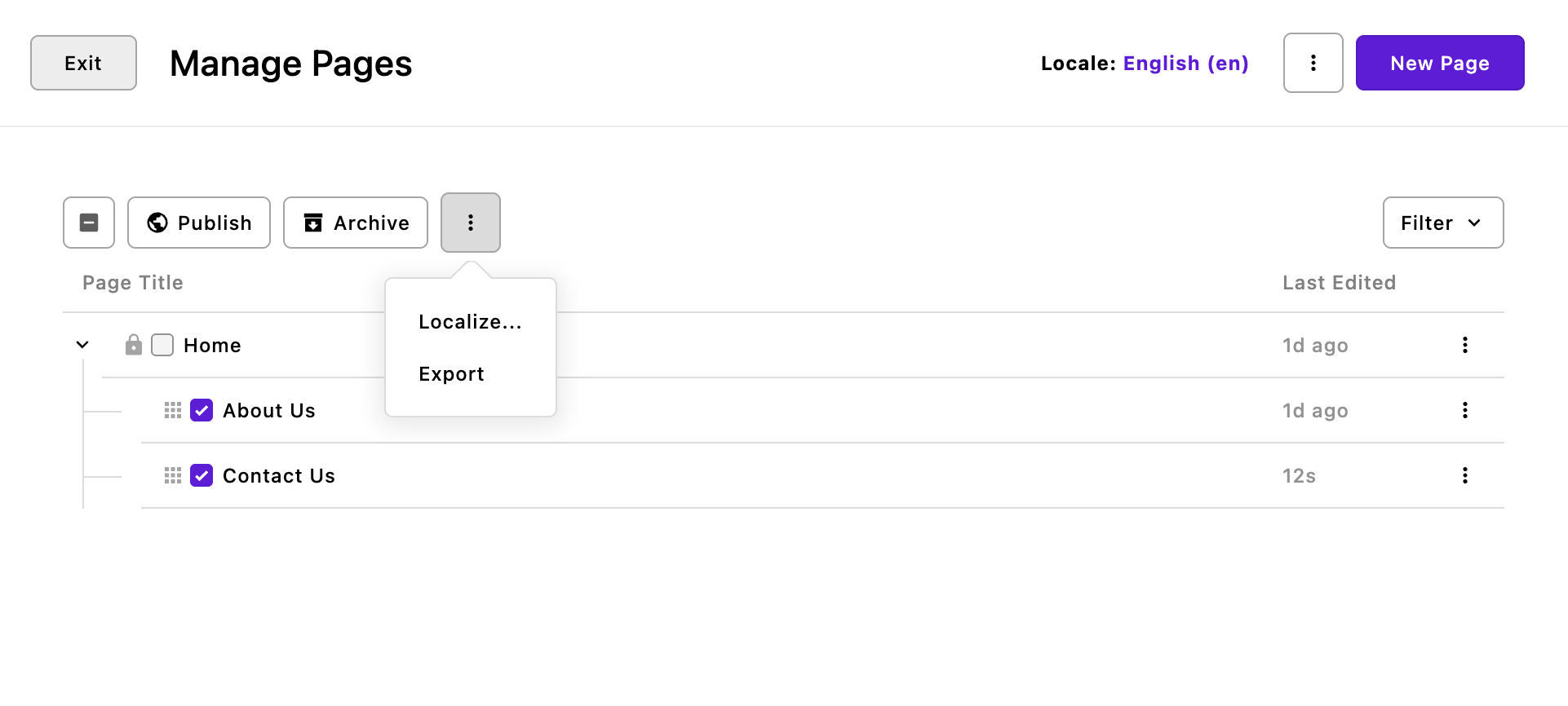Viewport: 1568px width, 706px height.
Task: Click the Publish button
Action: (x=199, y=223)
